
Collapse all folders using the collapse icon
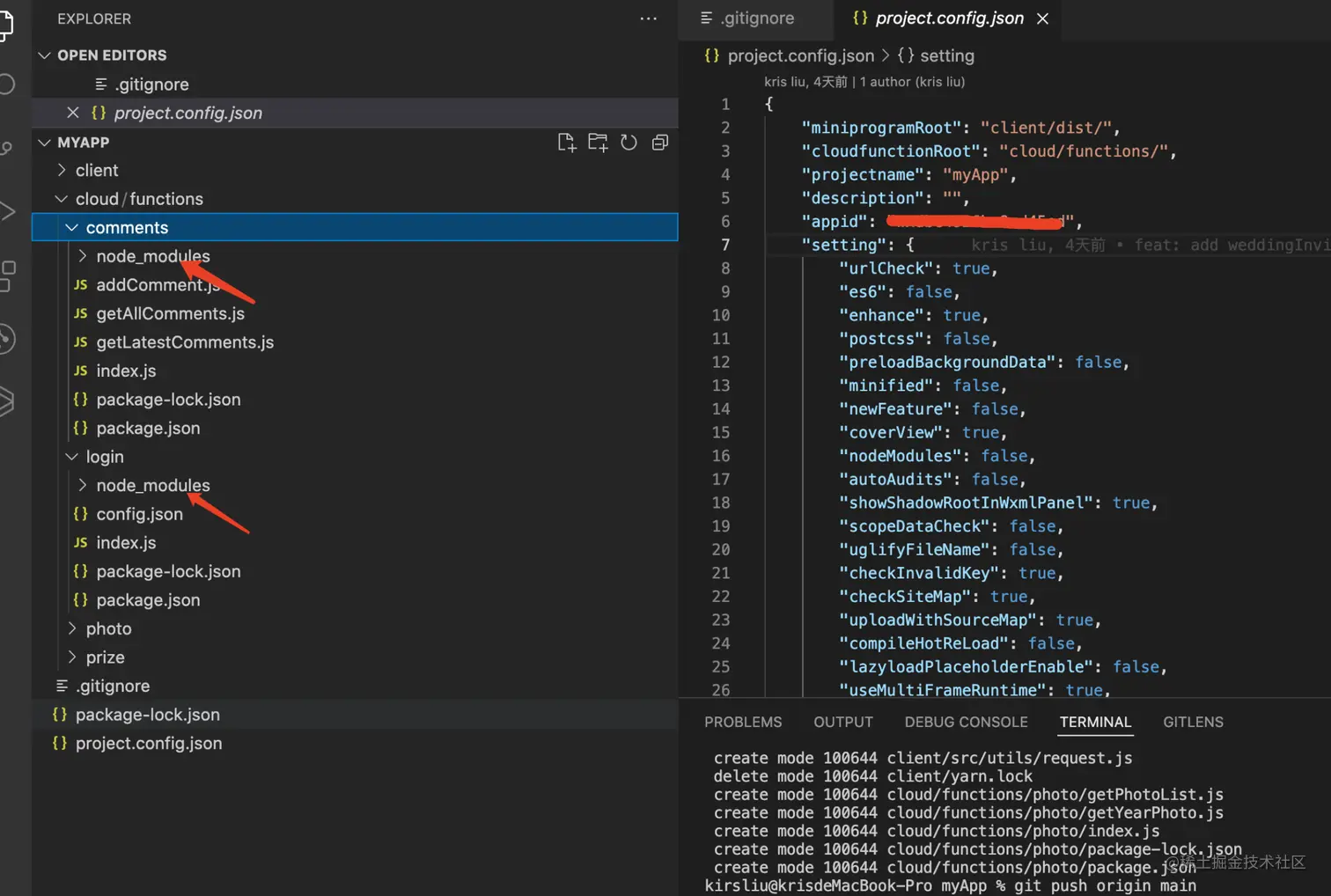tap(659, 143)
